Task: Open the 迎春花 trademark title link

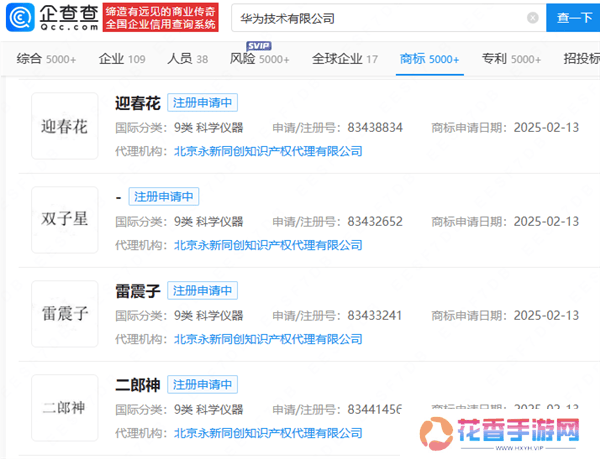Action: pyautogui.click(x=137, y=102)
